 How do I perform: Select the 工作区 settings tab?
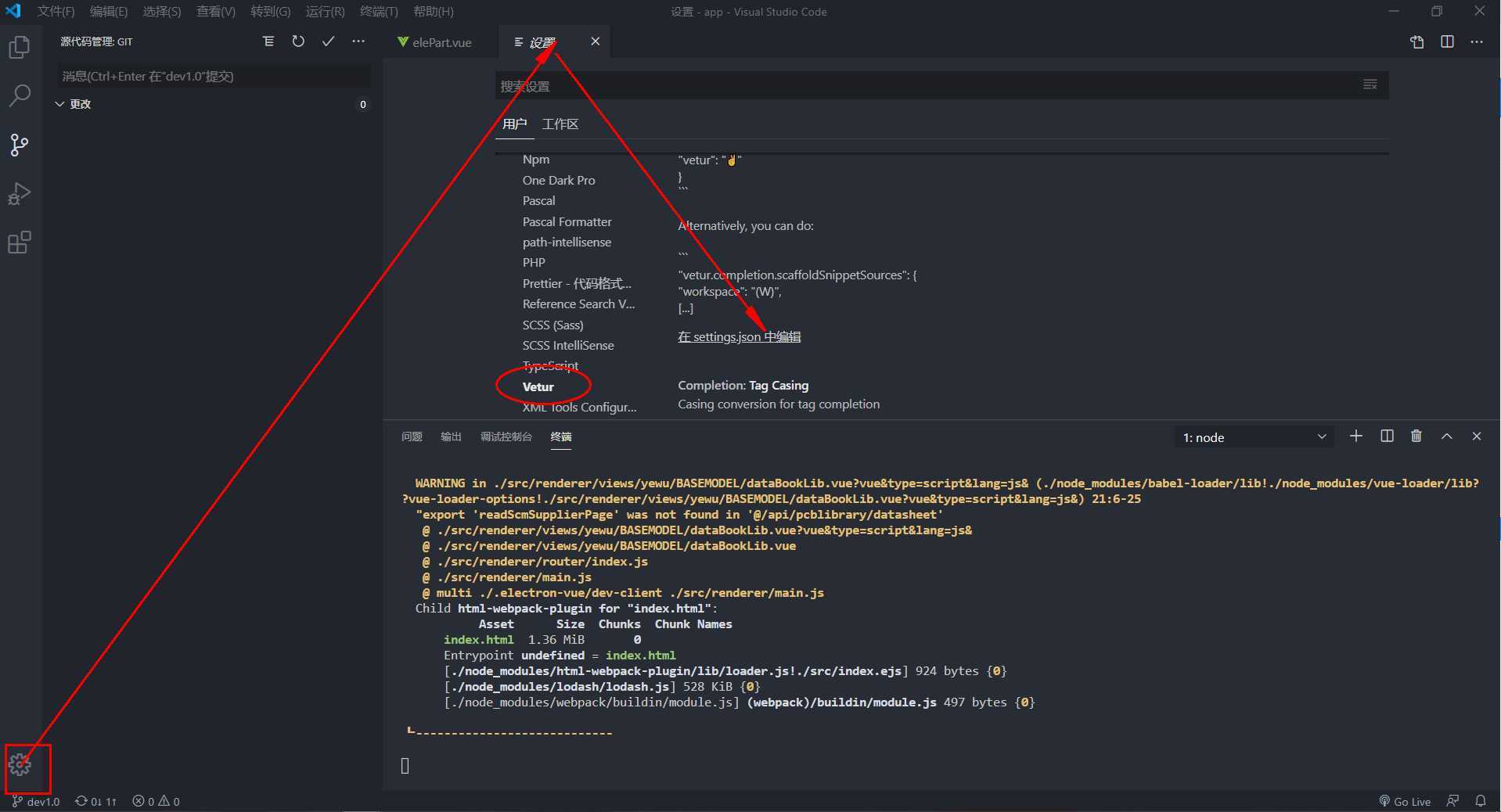(x=560, y=124)
